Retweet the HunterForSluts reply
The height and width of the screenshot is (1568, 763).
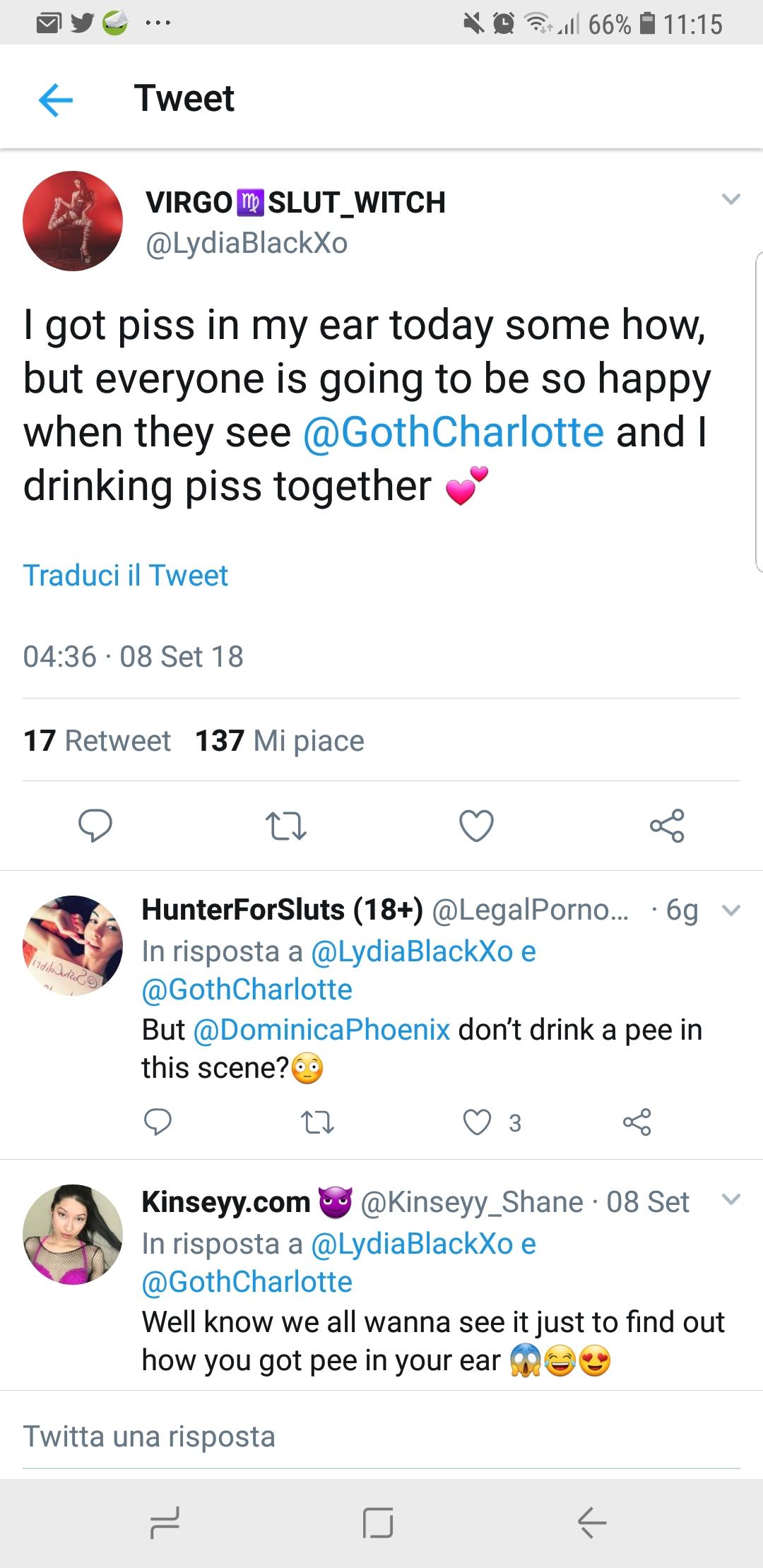pos(317,1122)
